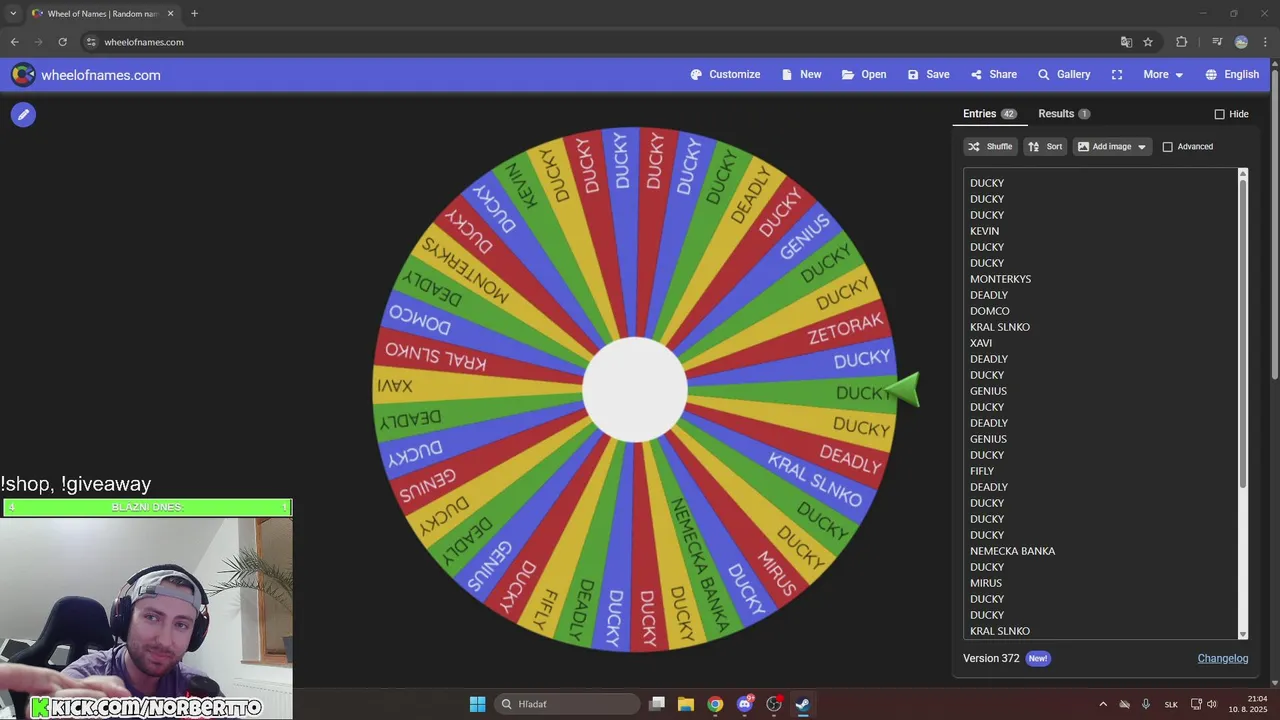Click the MONTERKYS entry in the list
Viewport: 1280px width, 720px height.
(1000, 279)
